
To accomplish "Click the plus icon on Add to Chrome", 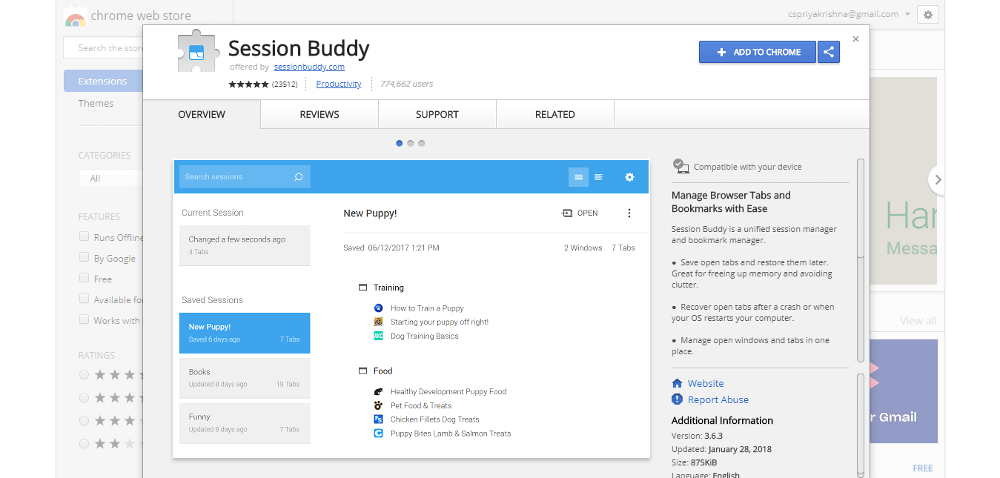I will (x=721, y=52).
